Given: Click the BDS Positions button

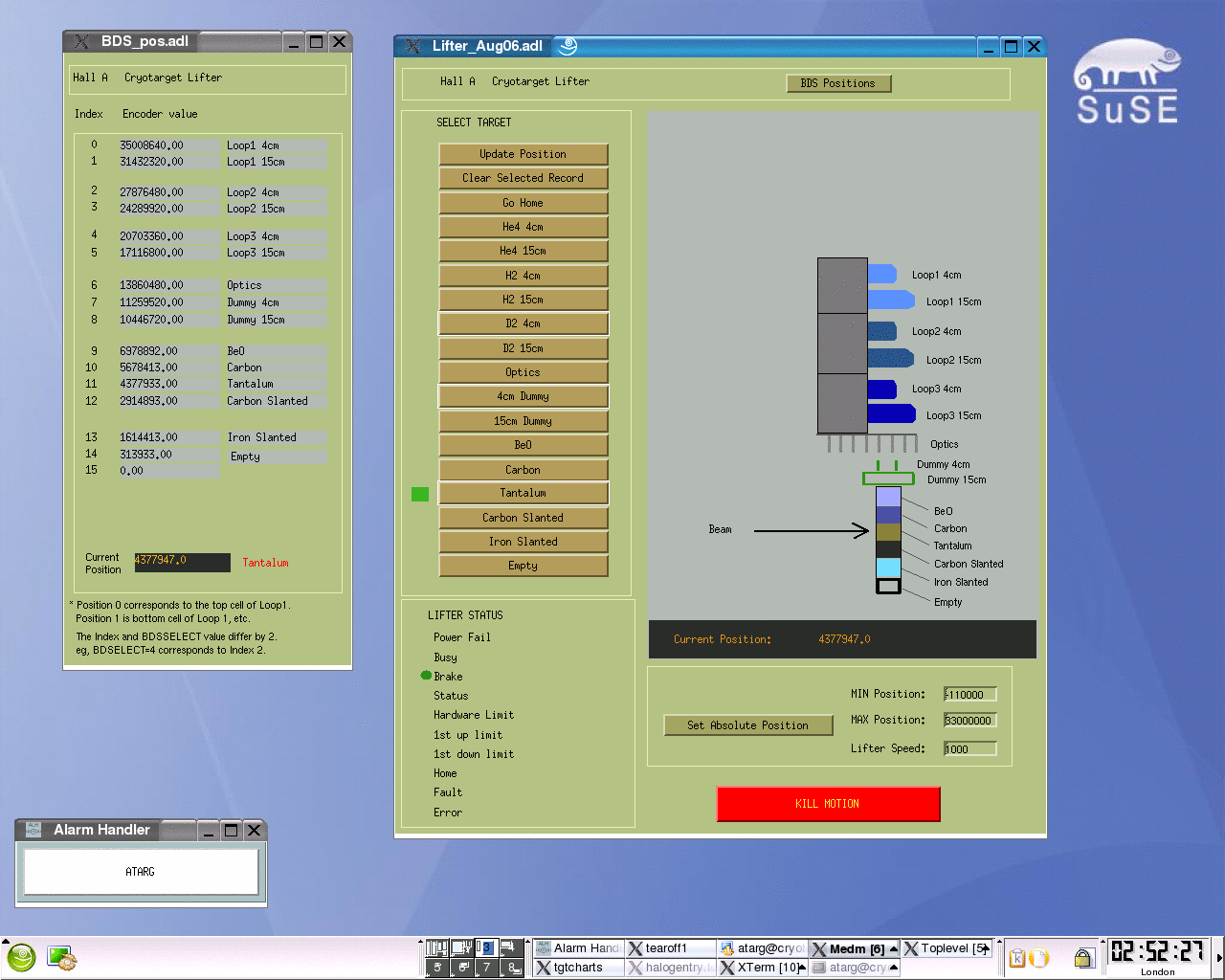Looking at the screenshot, I should pyautogui.click(x=838, y=83).
